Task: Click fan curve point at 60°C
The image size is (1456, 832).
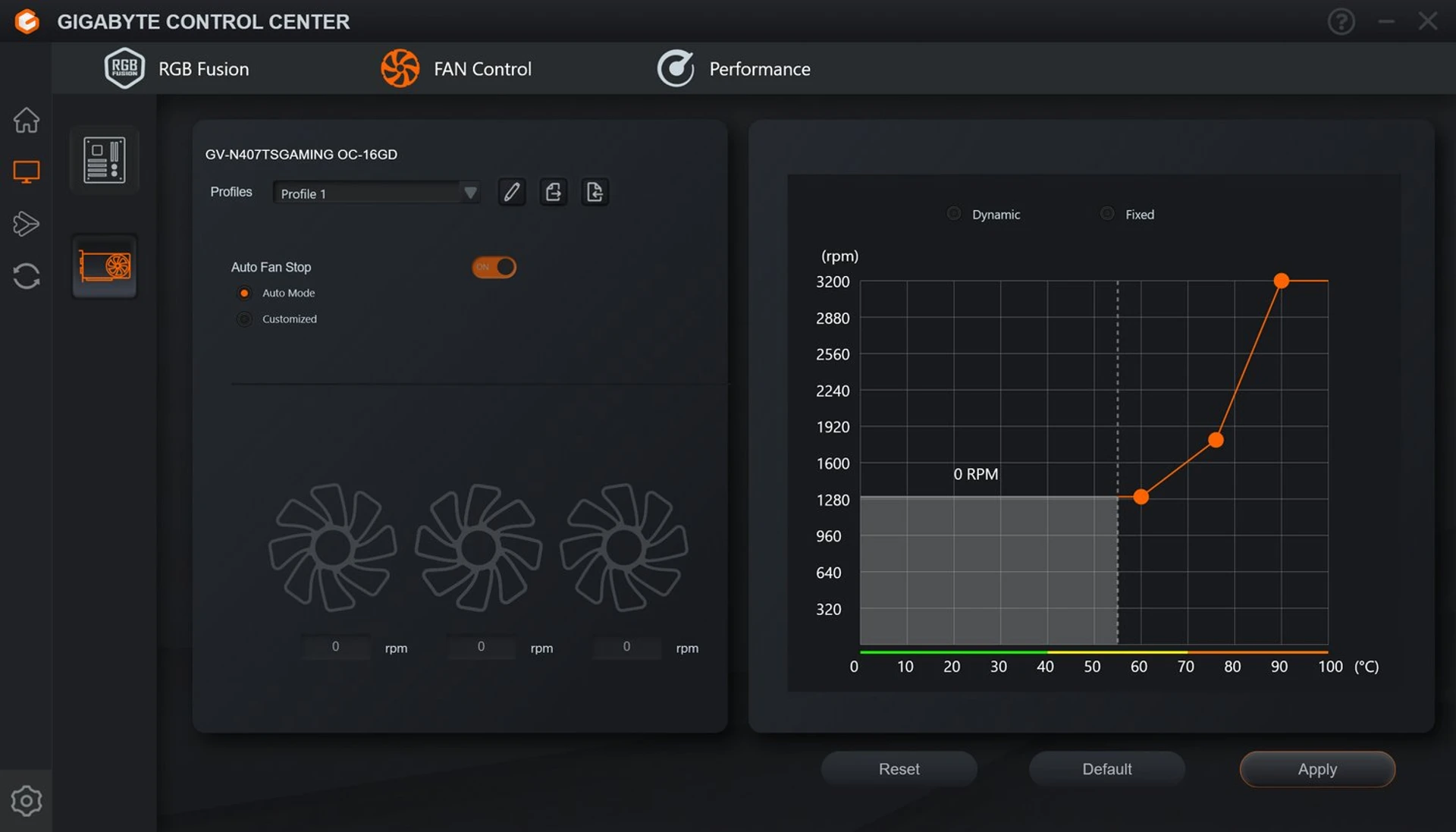Action: point(1141,497)
